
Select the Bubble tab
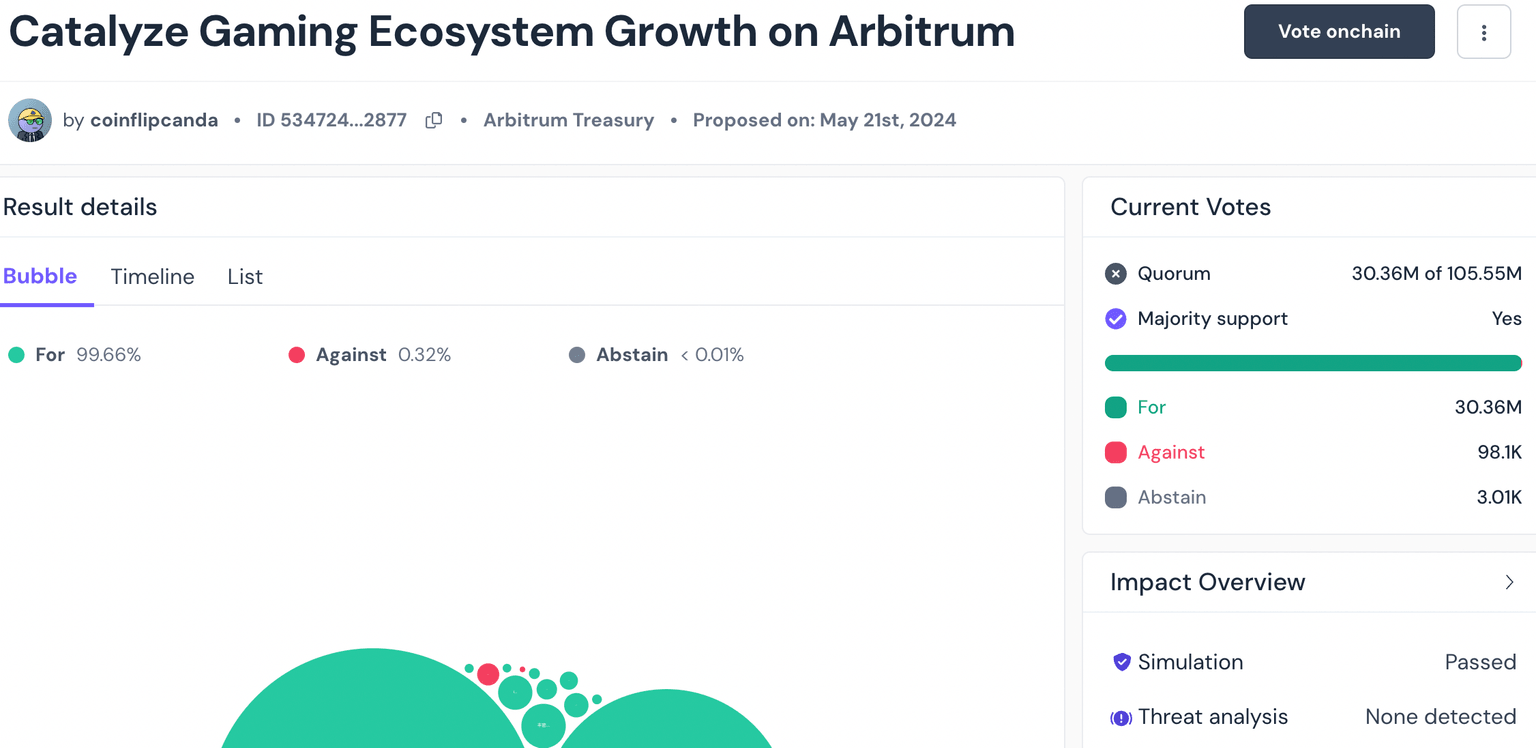point(40,277)
